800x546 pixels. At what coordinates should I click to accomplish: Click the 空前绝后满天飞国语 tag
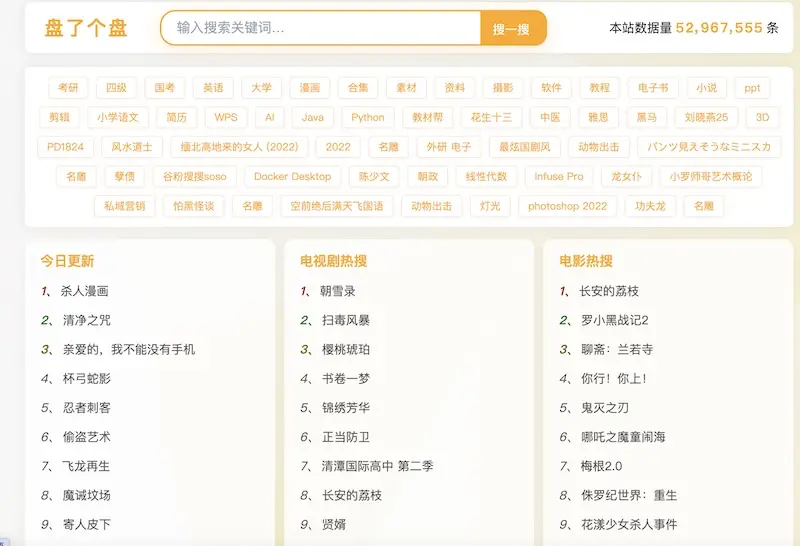tap(337, 206)
